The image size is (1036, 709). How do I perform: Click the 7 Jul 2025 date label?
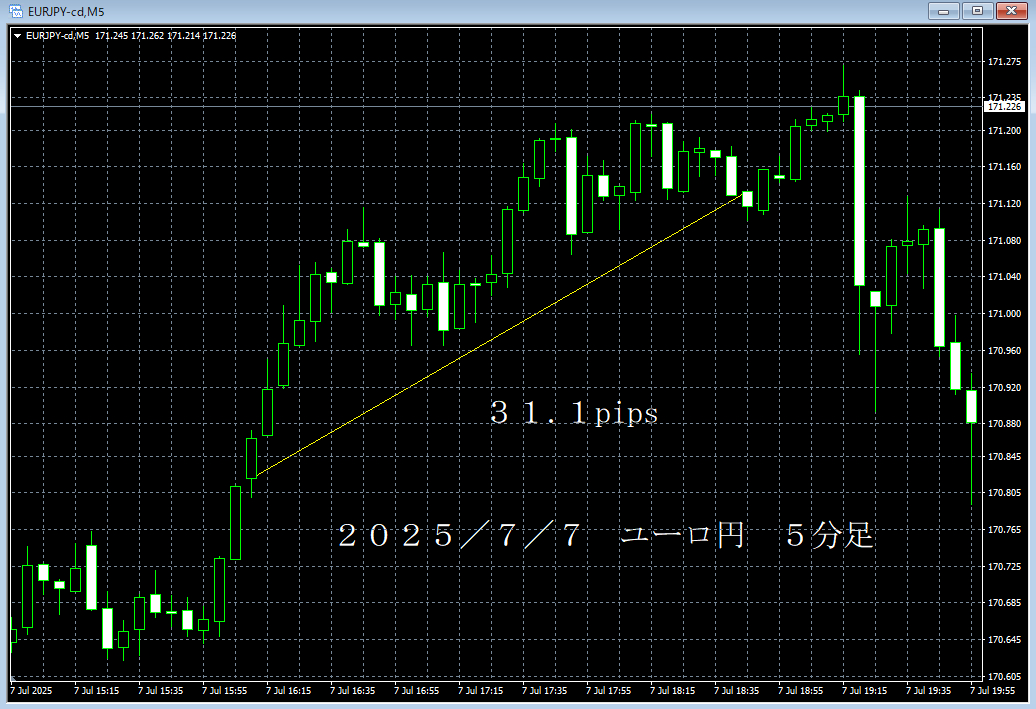pos(31,690)
